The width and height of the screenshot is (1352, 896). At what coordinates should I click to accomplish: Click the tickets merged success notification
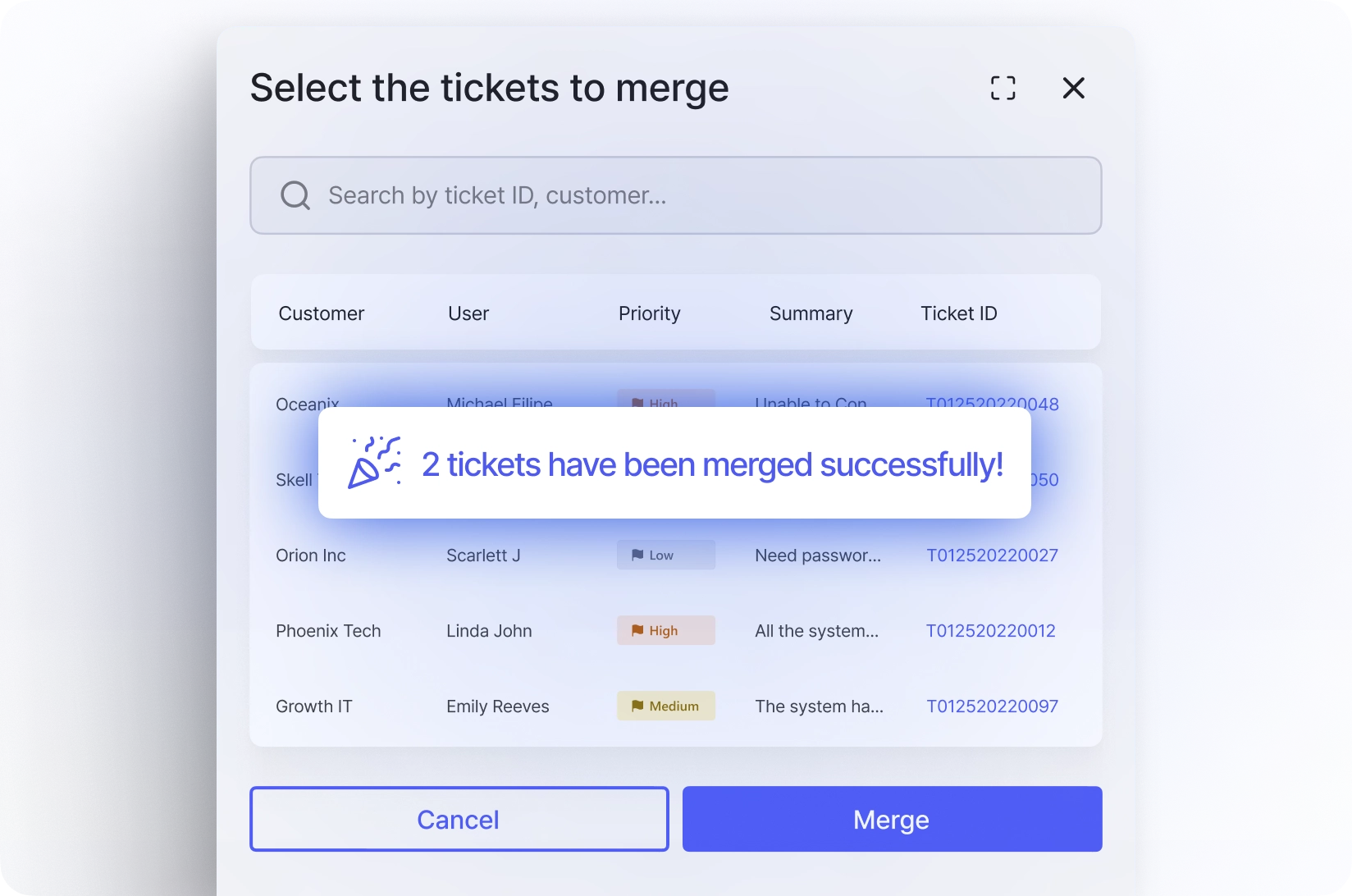point(711,464)
